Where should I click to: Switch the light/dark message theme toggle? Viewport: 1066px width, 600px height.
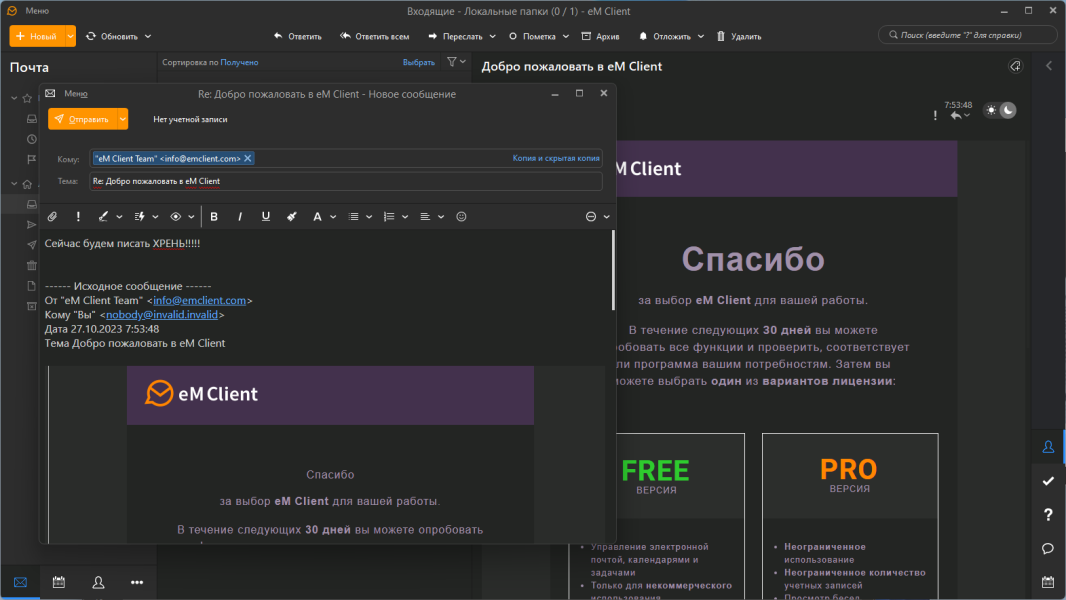[x=999, y=110]
